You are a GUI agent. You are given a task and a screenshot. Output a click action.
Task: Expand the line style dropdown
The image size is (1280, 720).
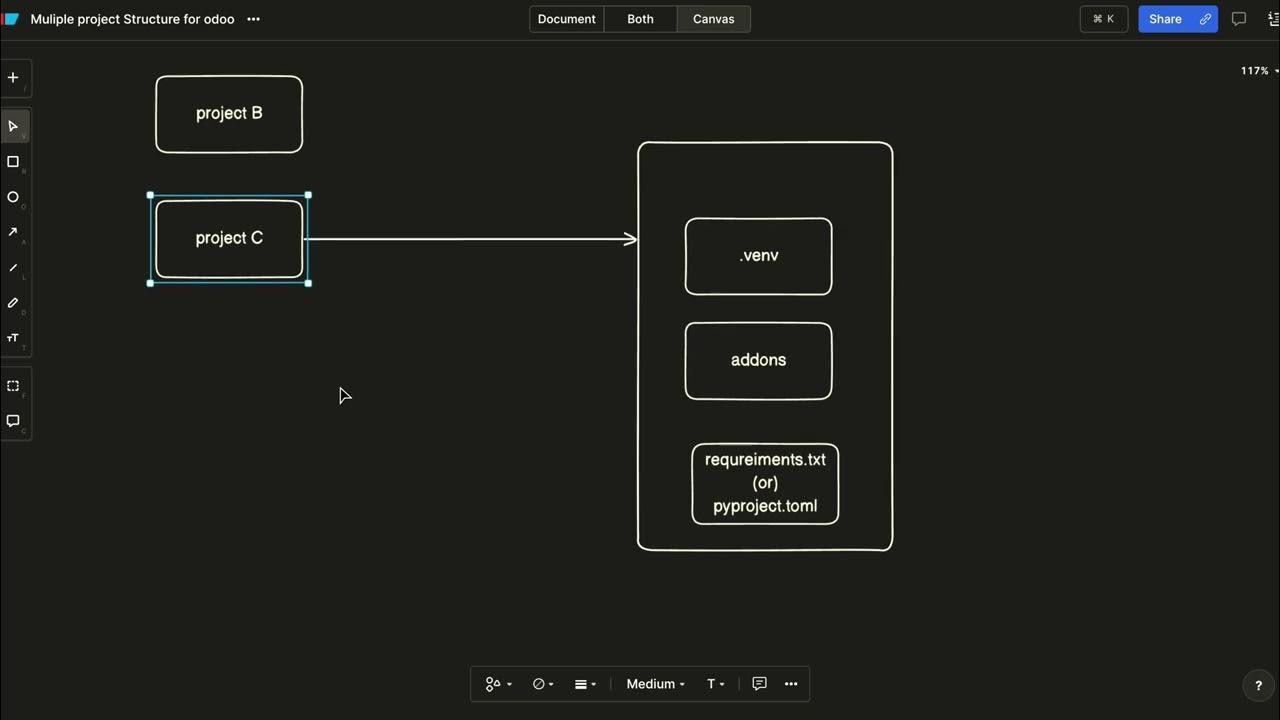click(x=585, y=684)
